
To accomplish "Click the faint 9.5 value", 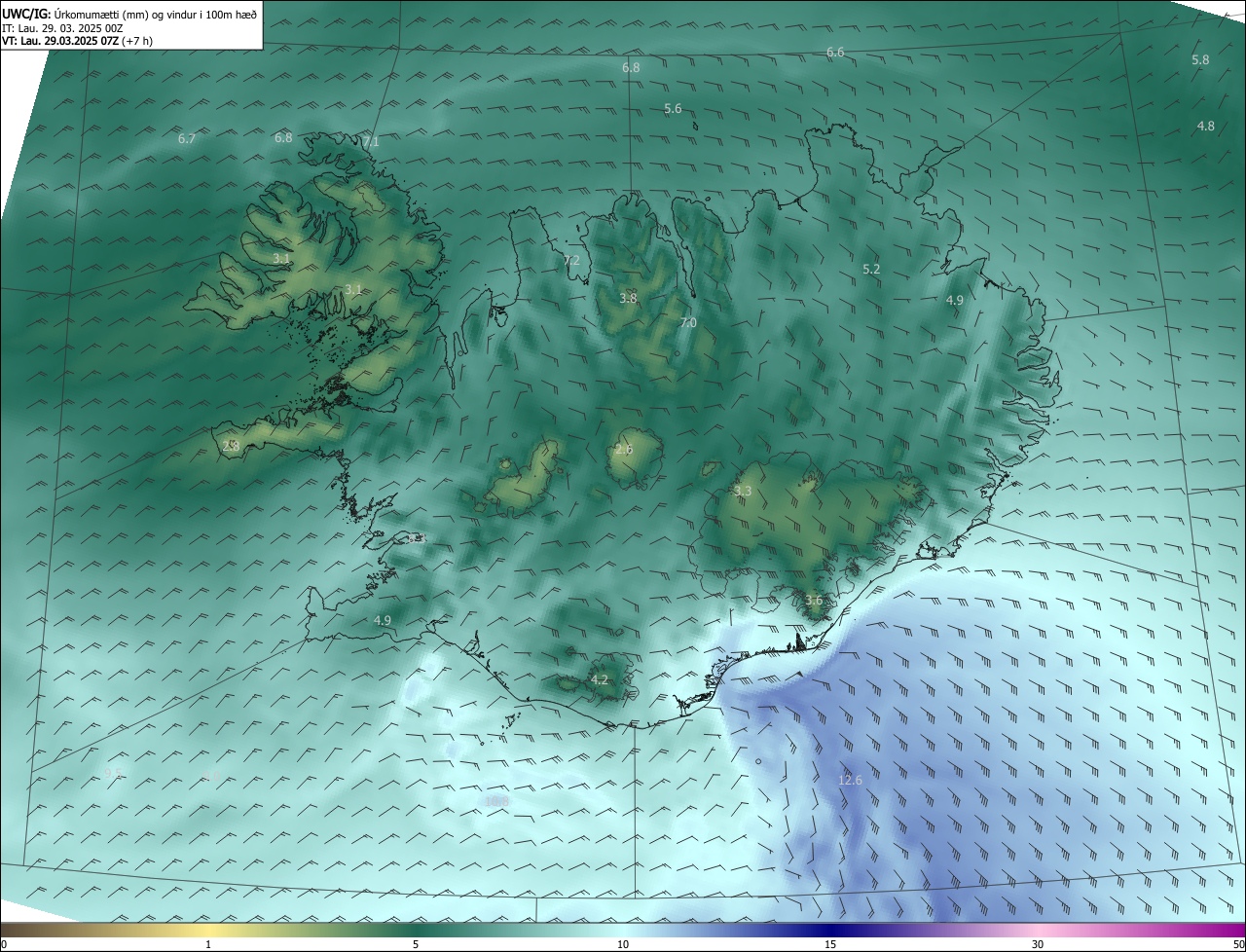I will click(114, 773).
